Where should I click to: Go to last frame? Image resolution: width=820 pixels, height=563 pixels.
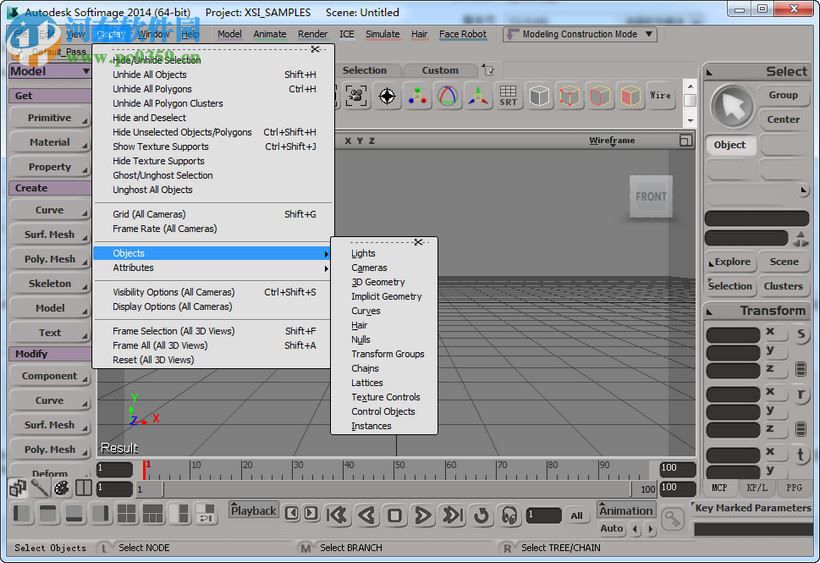click(452, 515)
